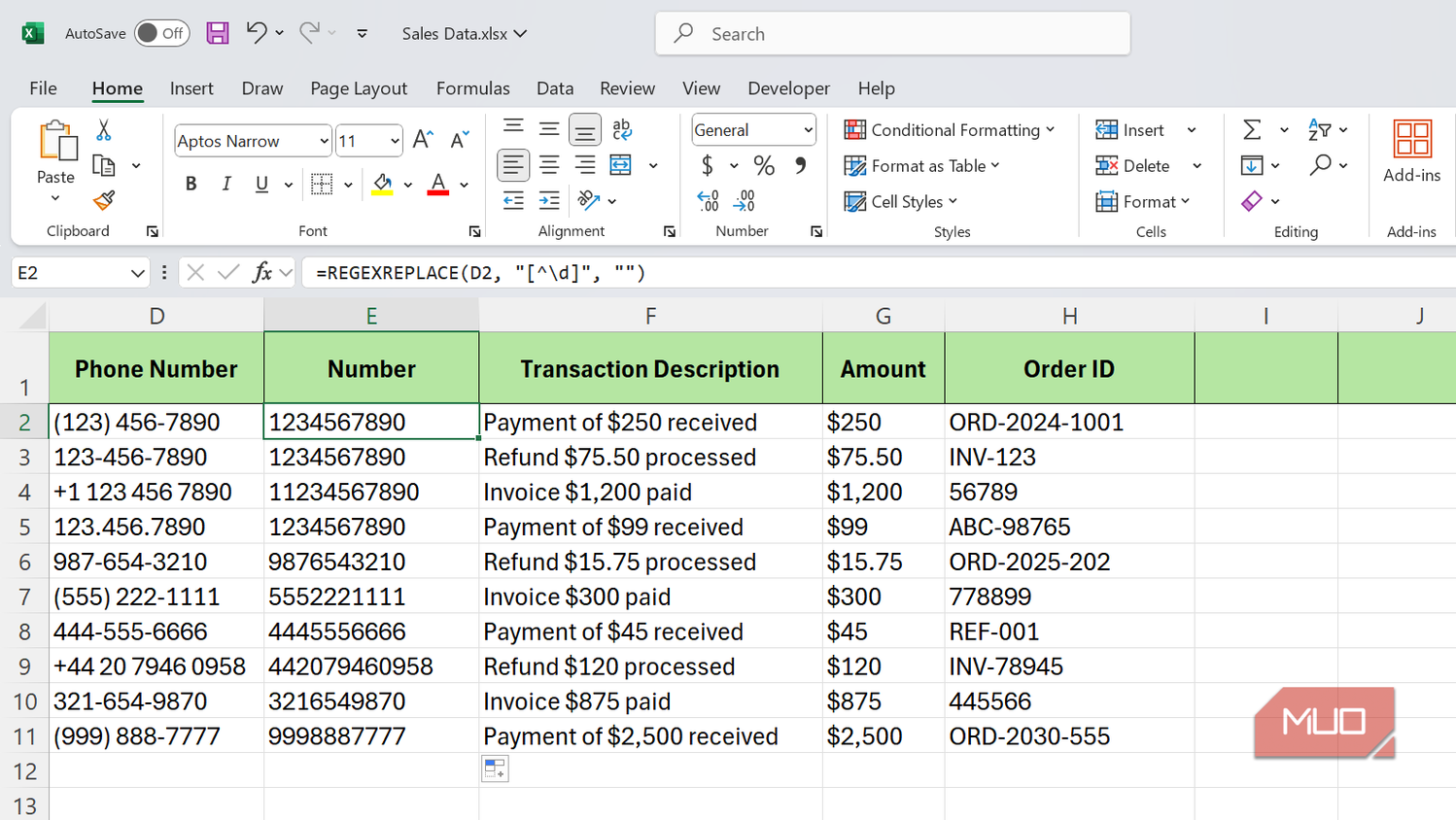Click the Merge and Center icon
The height and width of the screenshot is (820, 1456).
pyautogui.click(x=620, y=165)
